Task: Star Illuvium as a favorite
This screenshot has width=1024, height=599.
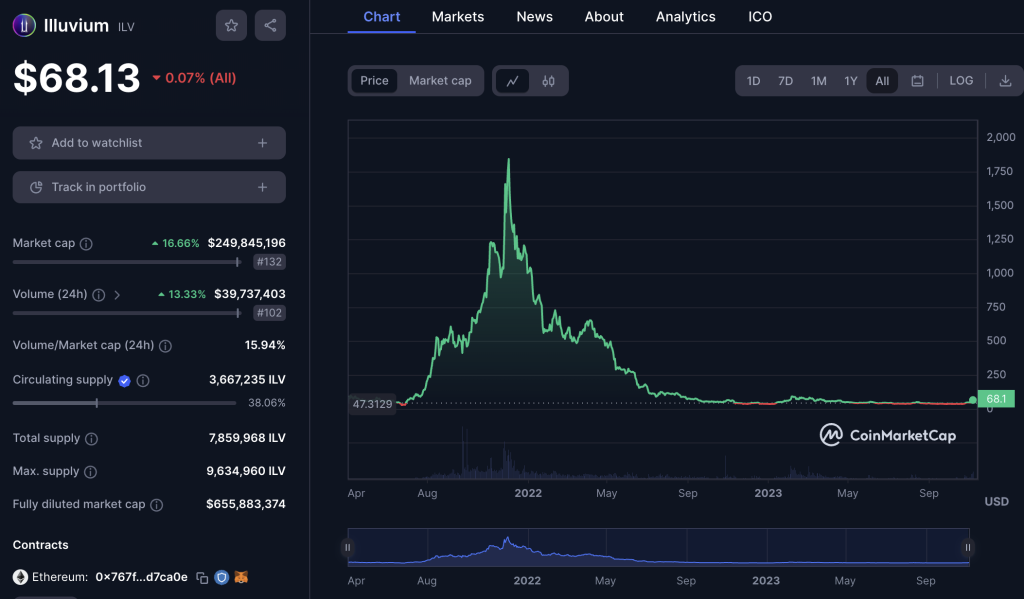Action: point(231,25)
